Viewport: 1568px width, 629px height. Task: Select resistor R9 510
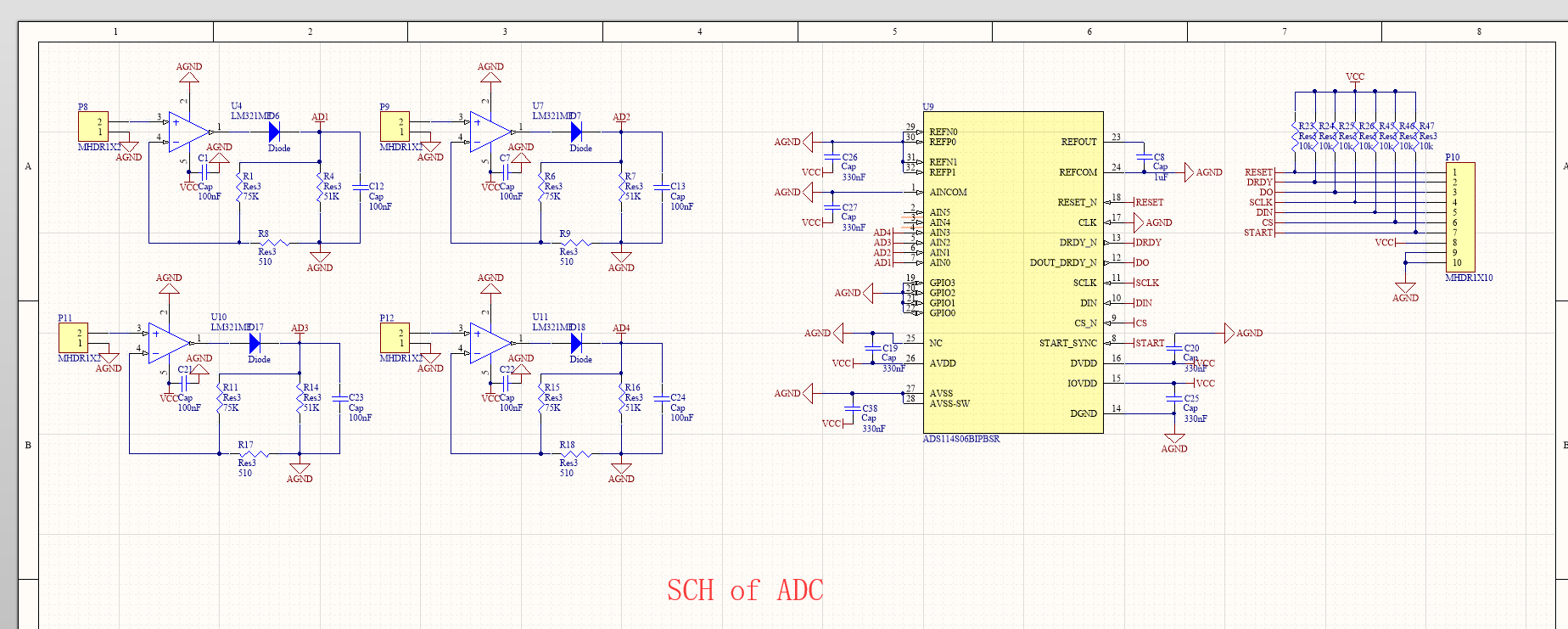pos(575,243)
